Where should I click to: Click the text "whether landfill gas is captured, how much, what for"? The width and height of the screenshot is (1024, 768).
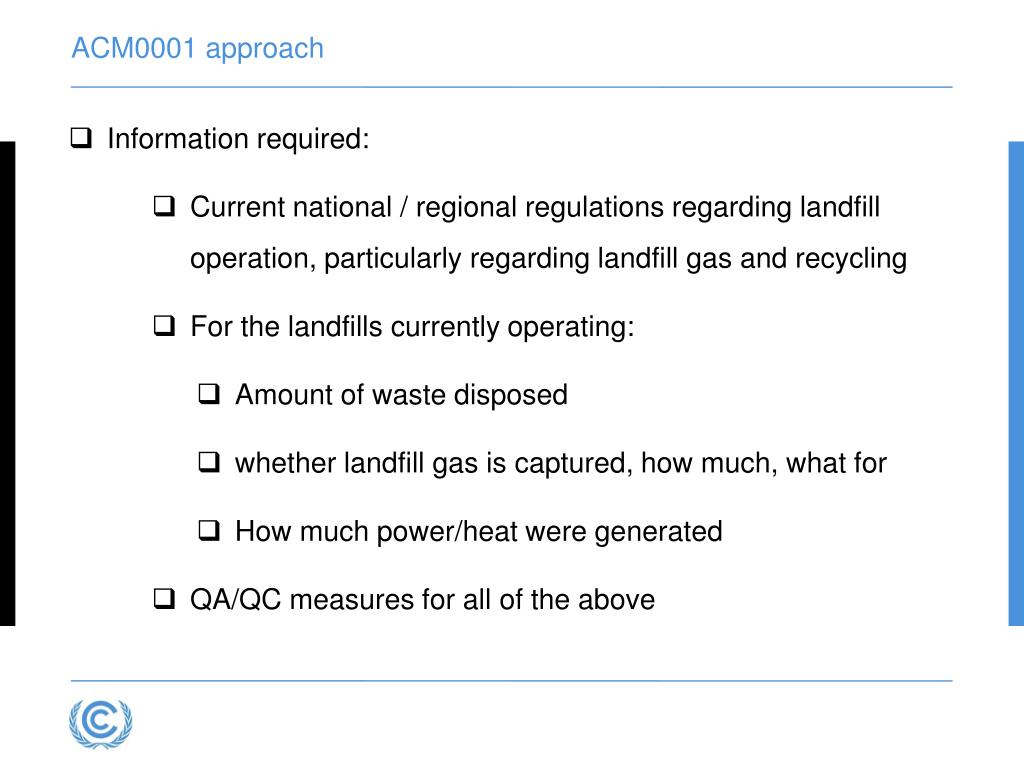click(x=560, y=462)
